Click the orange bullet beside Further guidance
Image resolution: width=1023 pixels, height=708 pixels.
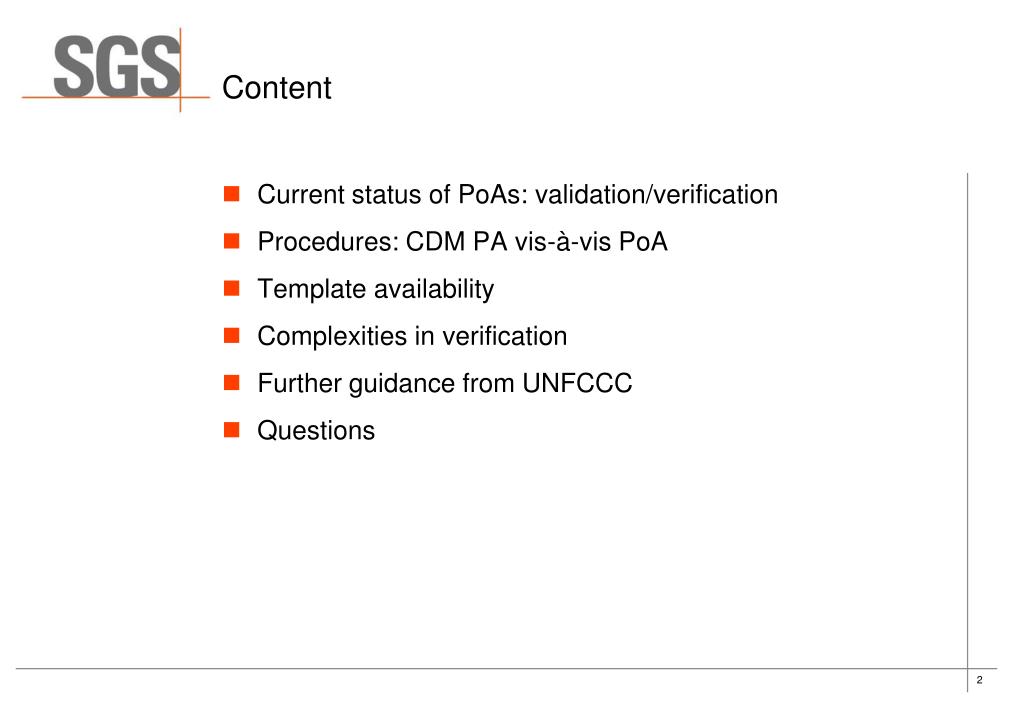coord(232,382)
